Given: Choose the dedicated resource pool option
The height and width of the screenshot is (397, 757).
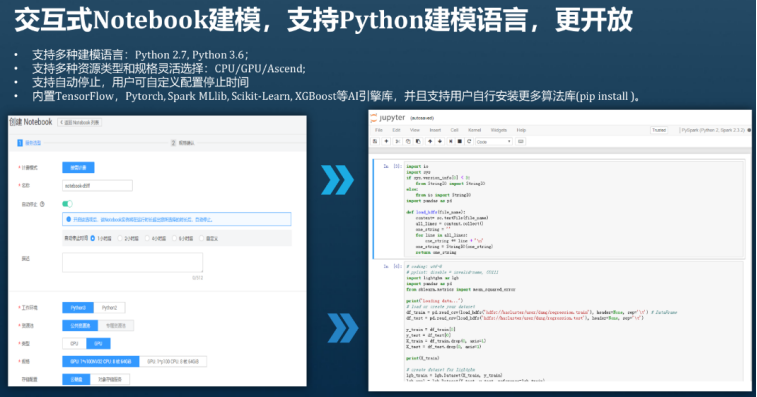Looking at the screenshot, I should coord(116,326).
